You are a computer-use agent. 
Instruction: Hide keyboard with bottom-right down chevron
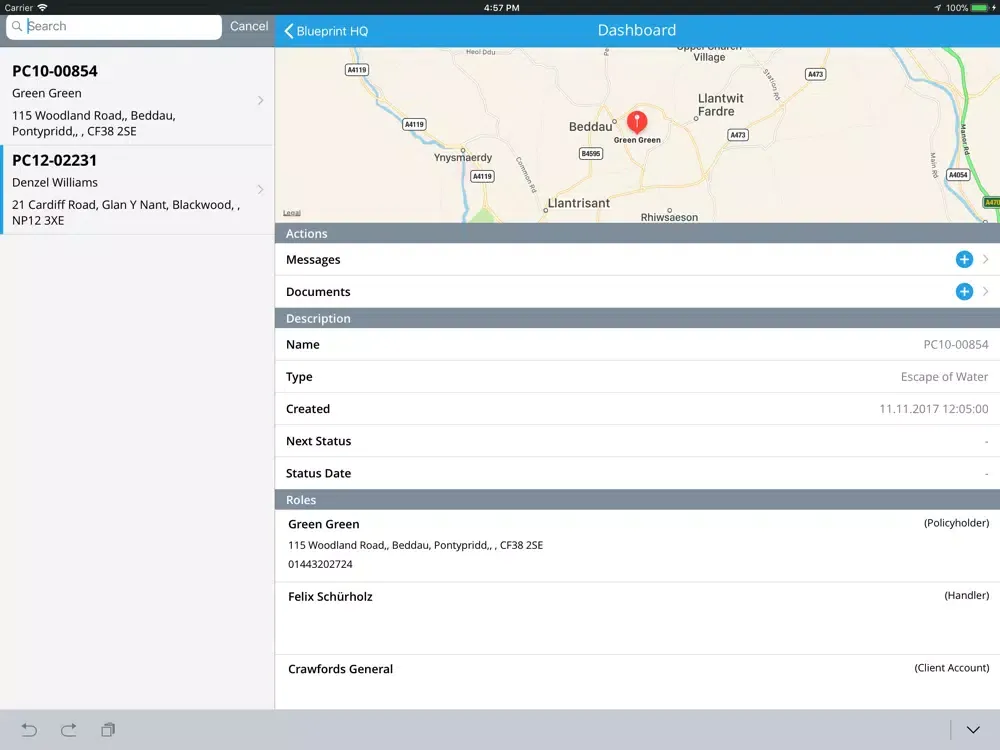pyautogui.click(x=973, y=730)
